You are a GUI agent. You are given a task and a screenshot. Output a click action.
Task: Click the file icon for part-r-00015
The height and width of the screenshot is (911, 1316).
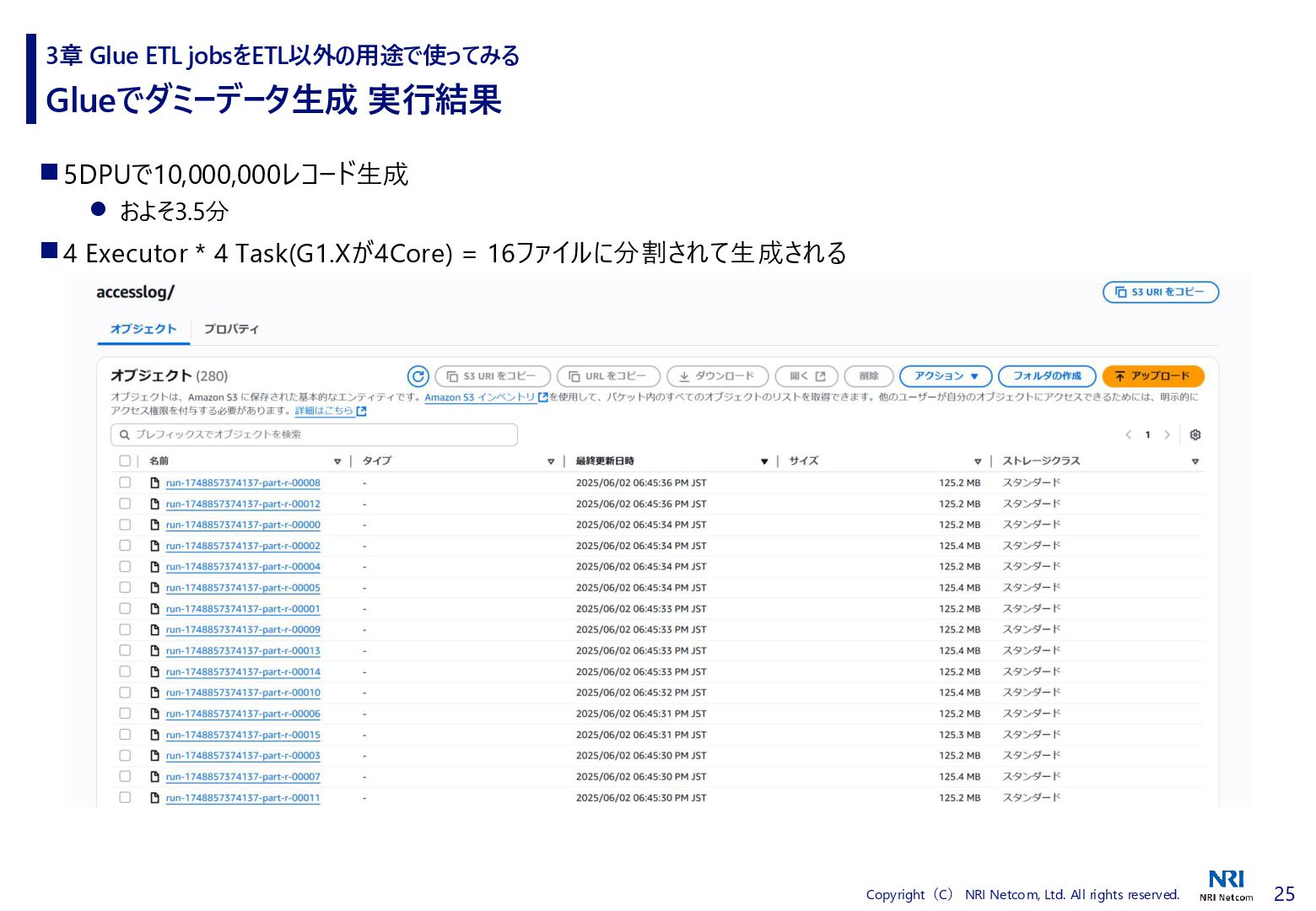154,735
